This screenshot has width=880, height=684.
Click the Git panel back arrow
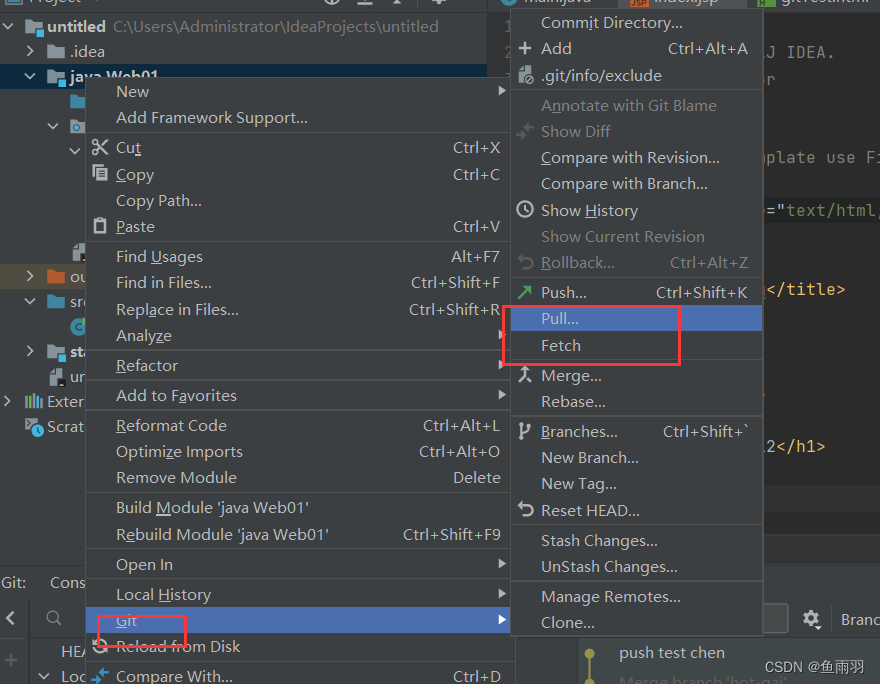click(x=11, y=618)
